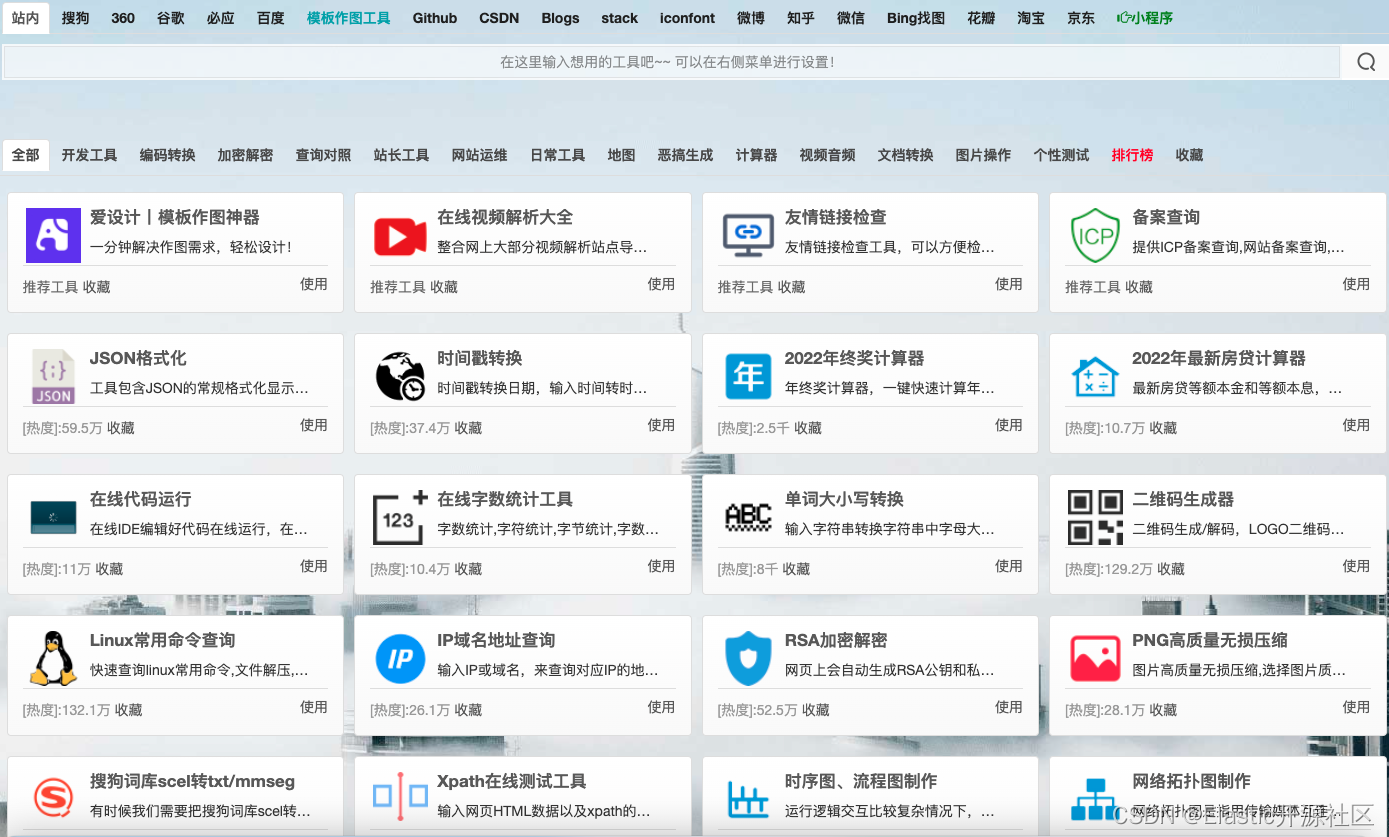Open the RSA blue shield icon

tap(748, 659)
